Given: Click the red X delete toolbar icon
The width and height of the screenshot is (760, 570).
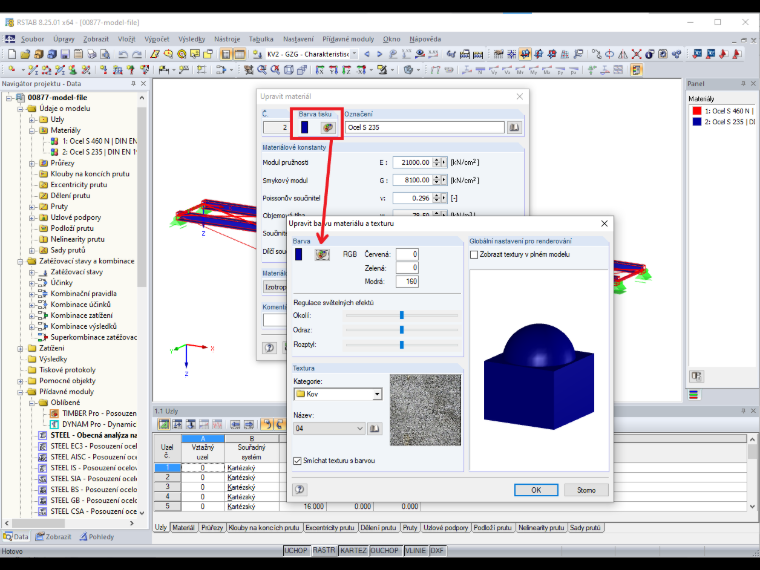Looking at the screenshot, I should coord(636,54).
